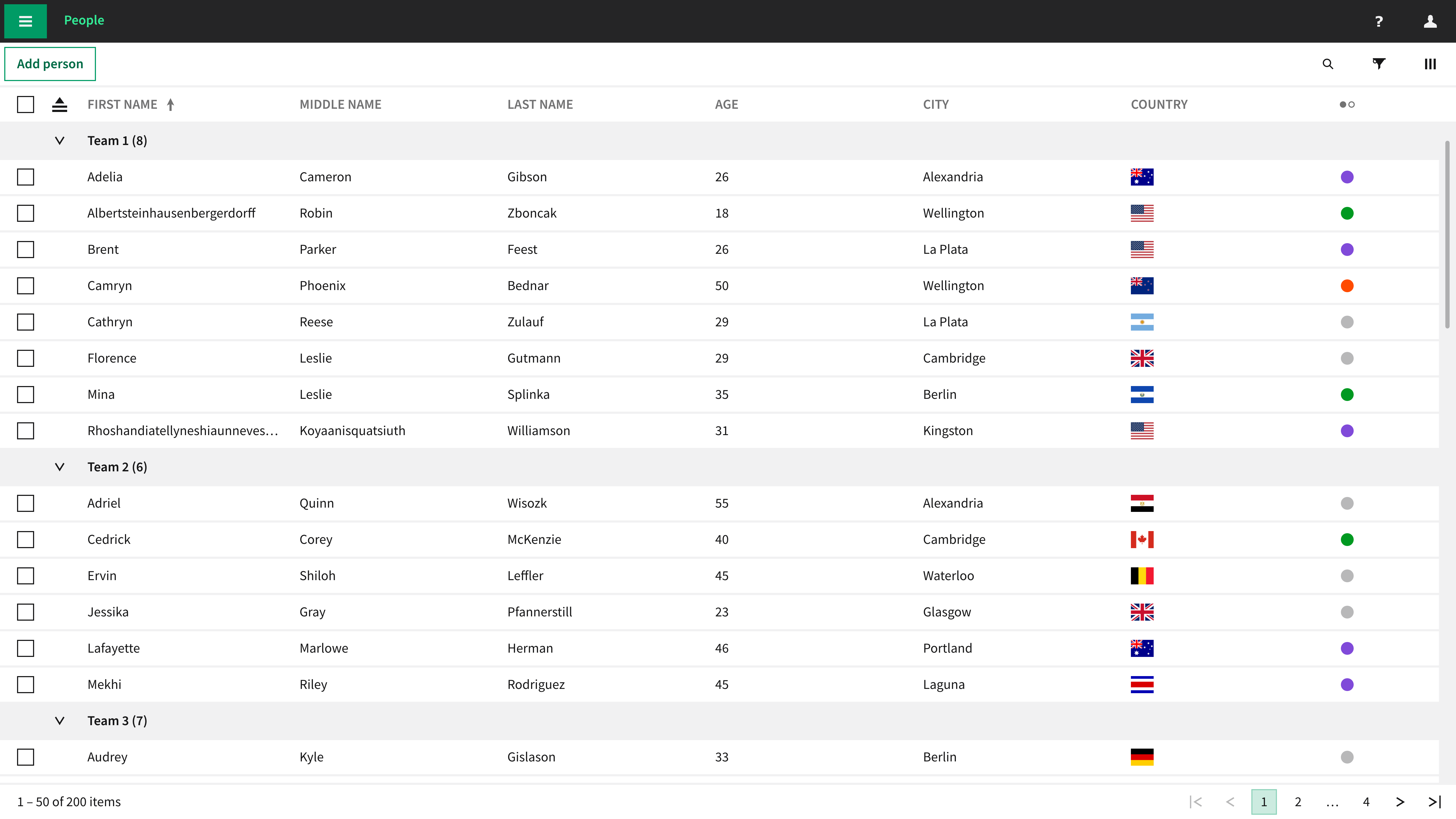This screenshot has height=819, width=1456.
Task: Select the Camryn Bednar row checkbox
Action: (x=25, y=286)
